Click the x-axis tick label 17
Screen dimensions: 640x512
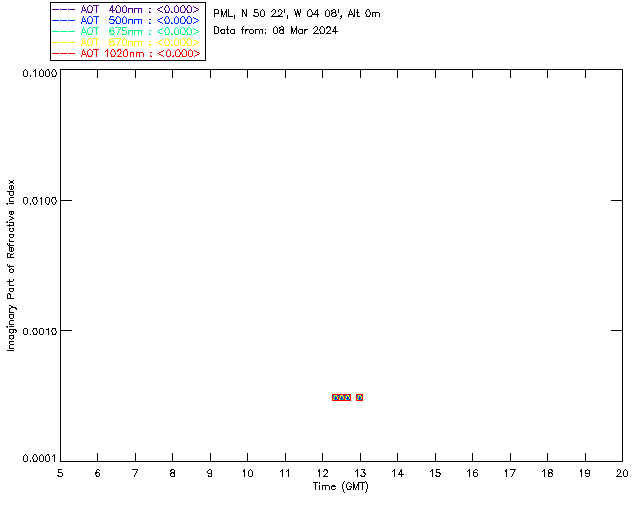[510, 473]
